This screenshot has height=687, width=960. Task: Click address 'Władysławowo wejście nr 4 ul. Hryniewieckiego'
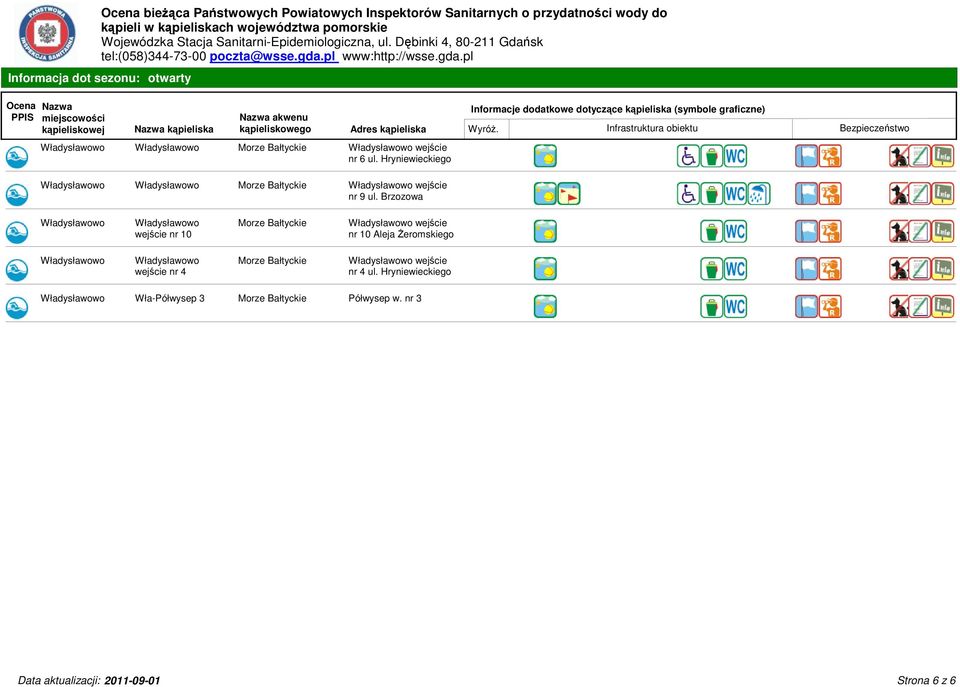(x=400, y=266)
